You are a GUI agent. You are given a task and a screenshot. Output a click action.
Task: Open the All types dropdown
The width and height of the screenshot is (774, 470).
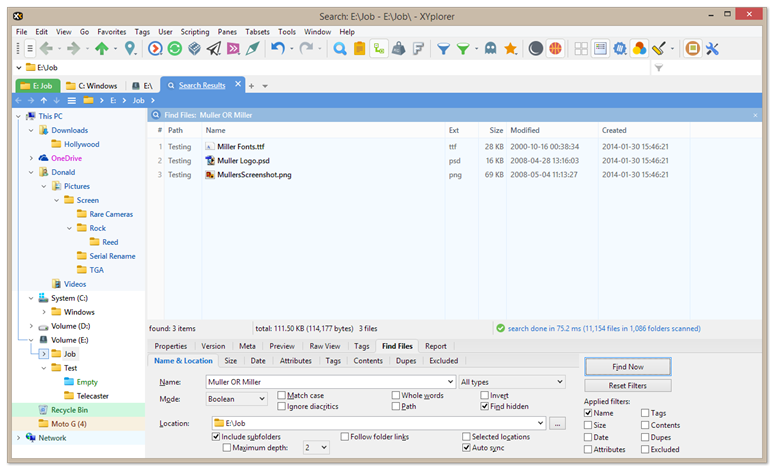(x=512, y=382)
